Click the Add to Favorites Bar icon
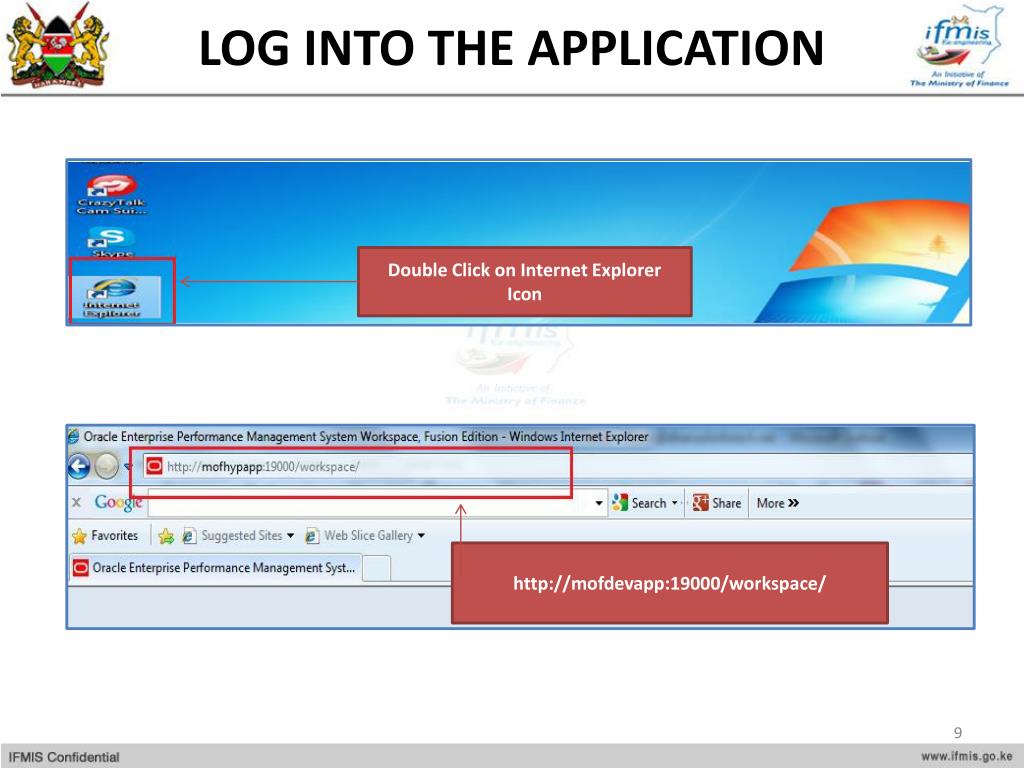Image resolution: width=1024 pixels, height=768 pixels. pos(166,536)
